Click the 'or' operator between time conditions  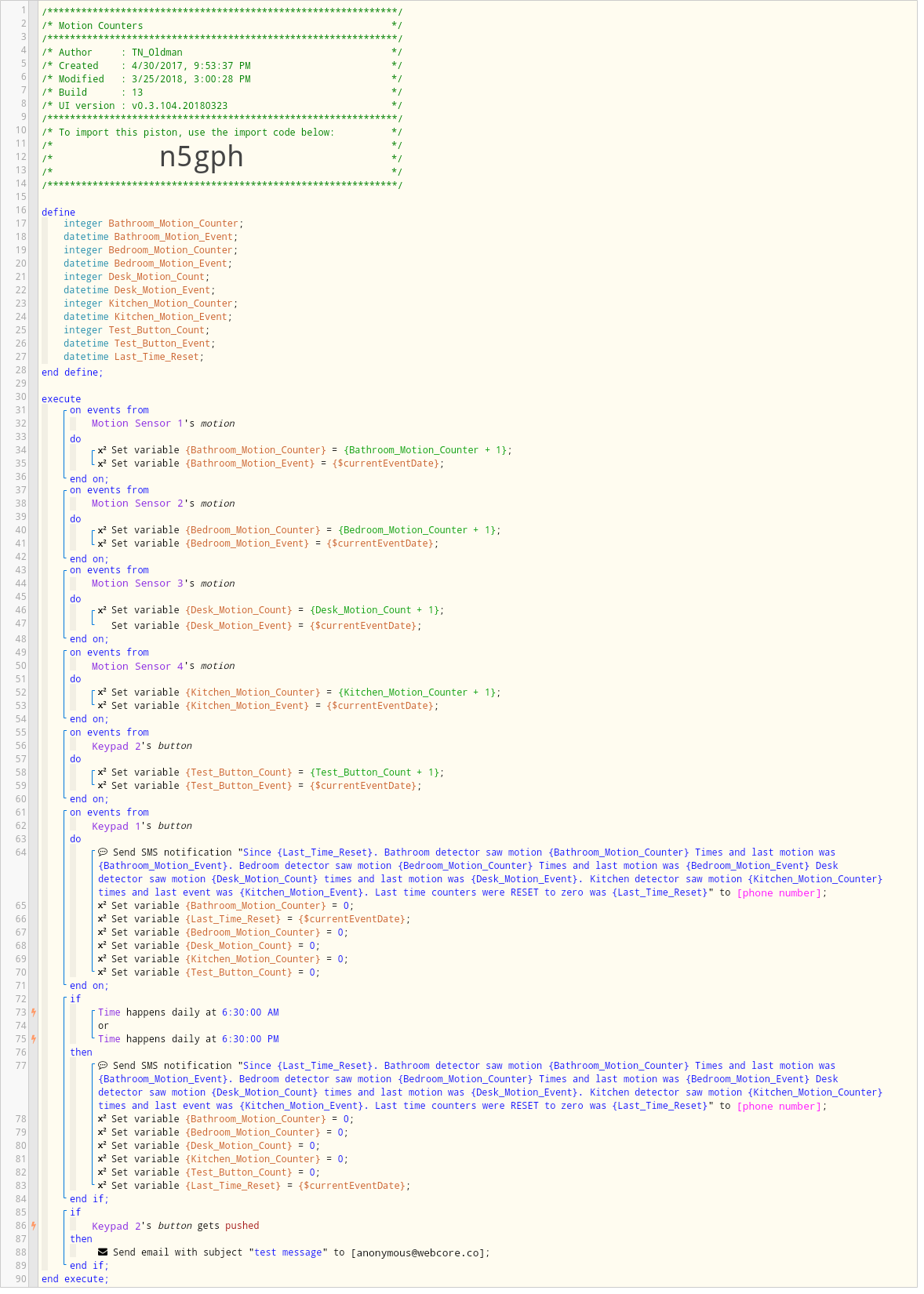[x=104, y=1026]
